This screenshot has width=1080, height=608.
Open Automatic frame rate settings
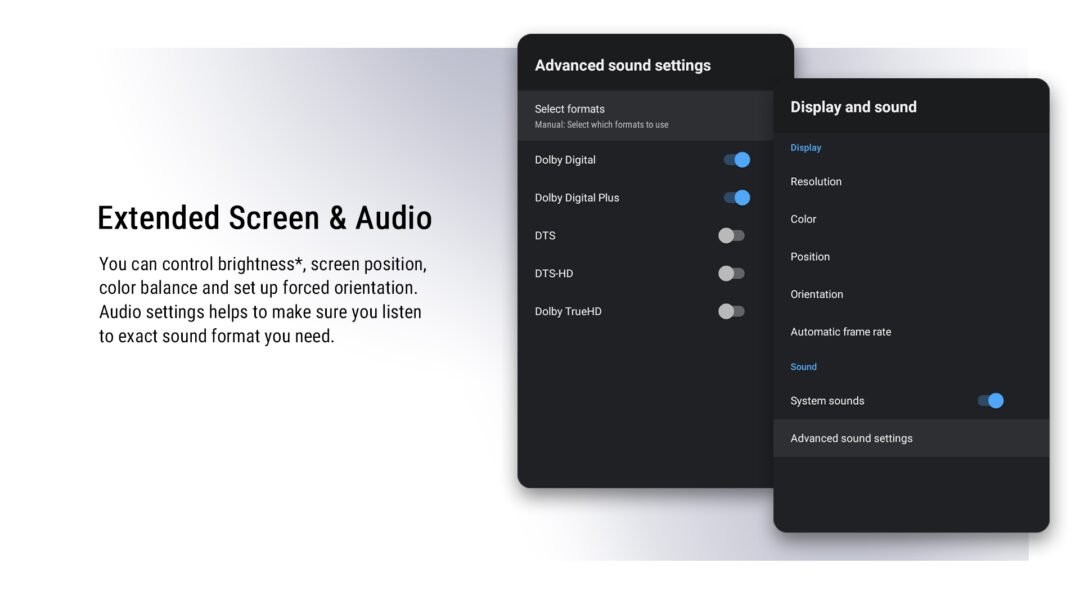point(841,331)
